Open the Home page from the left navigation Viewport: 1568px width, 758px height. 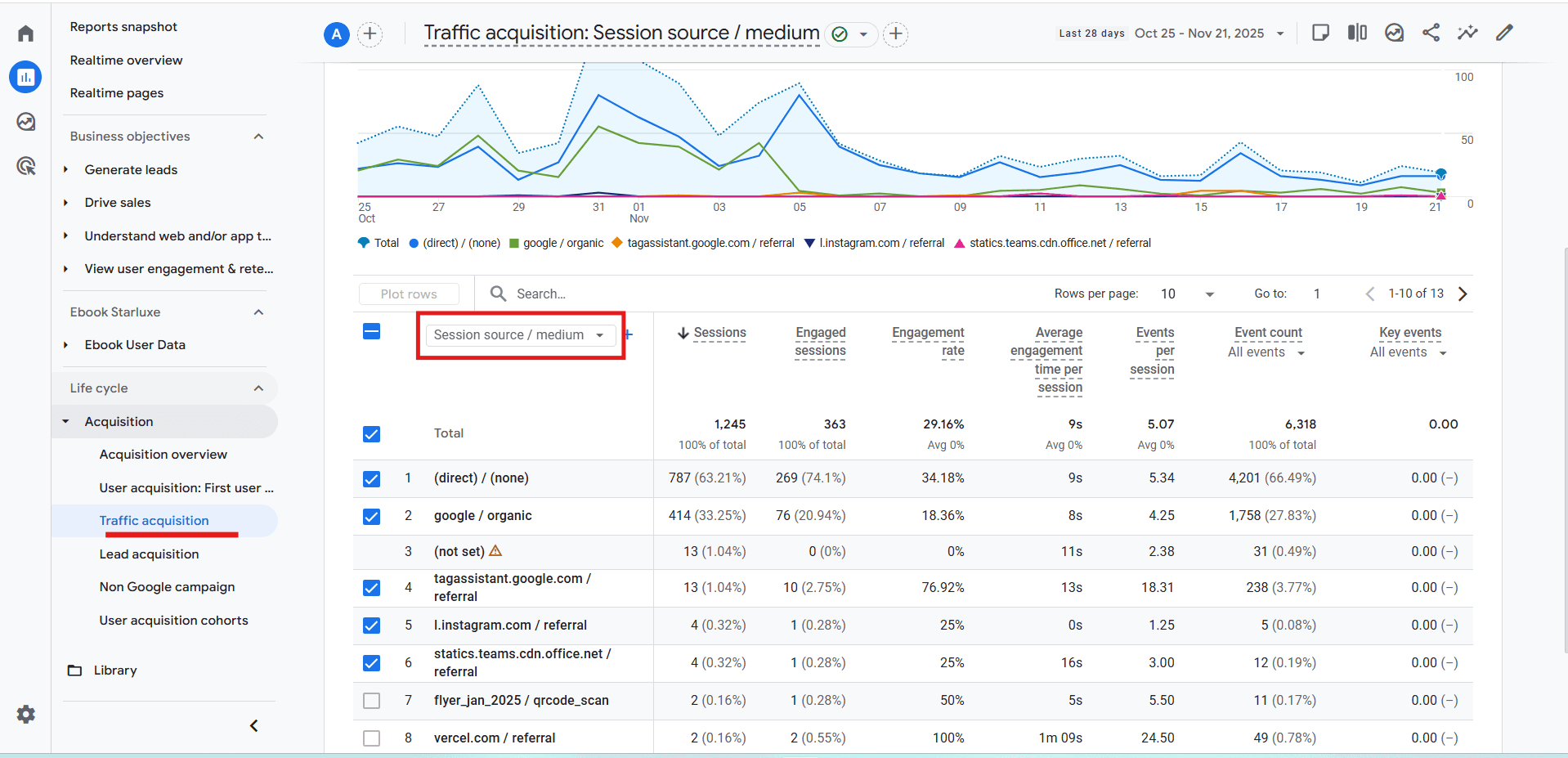[x=25, y=33]
